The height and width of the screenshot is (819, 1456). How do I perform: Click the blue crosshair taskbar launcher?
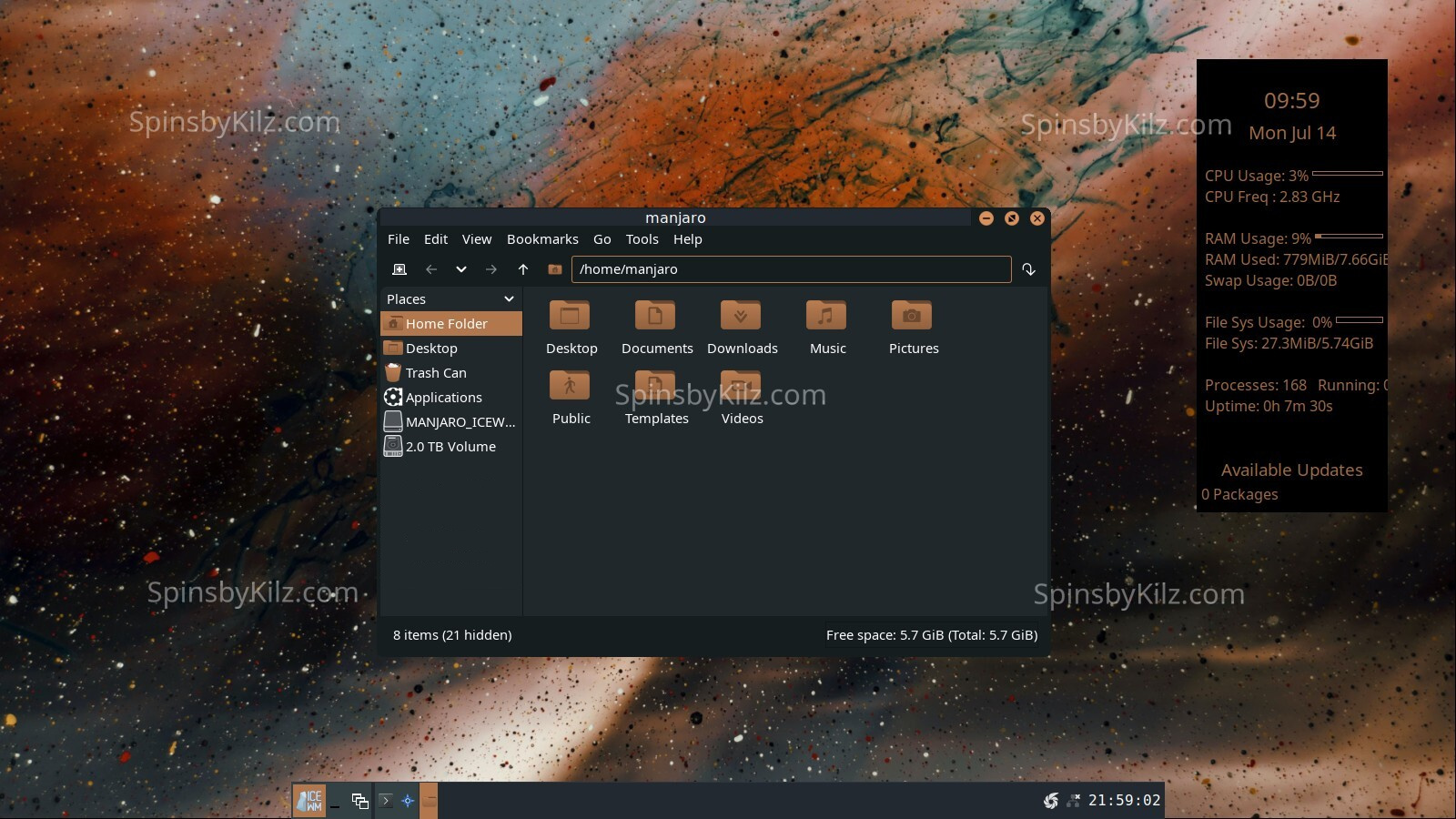point(408,801)
